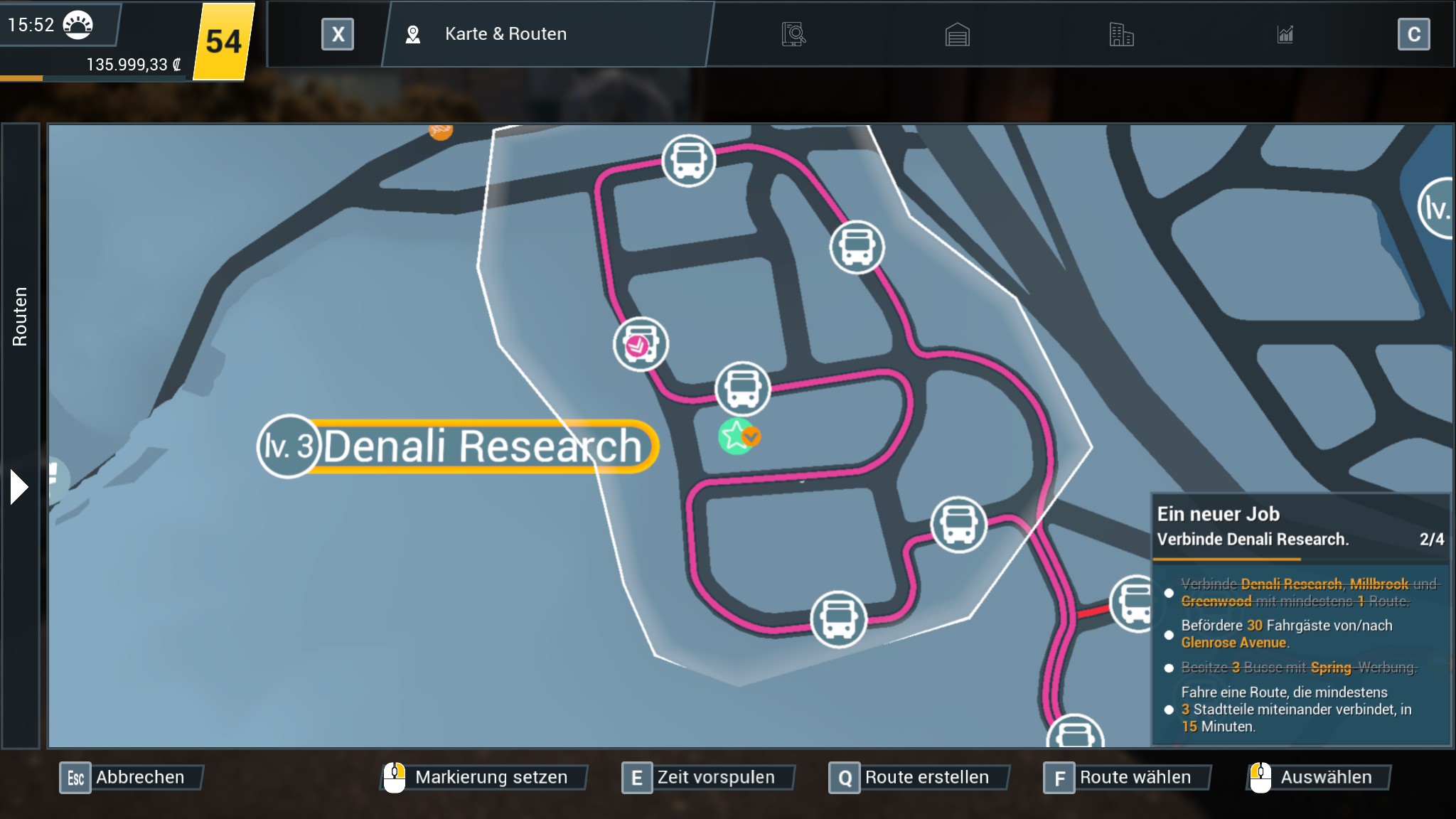Viewport: 1456px width, 819px height.
Task: Click Route erstellen button
Action: click(x=919, y=777)
